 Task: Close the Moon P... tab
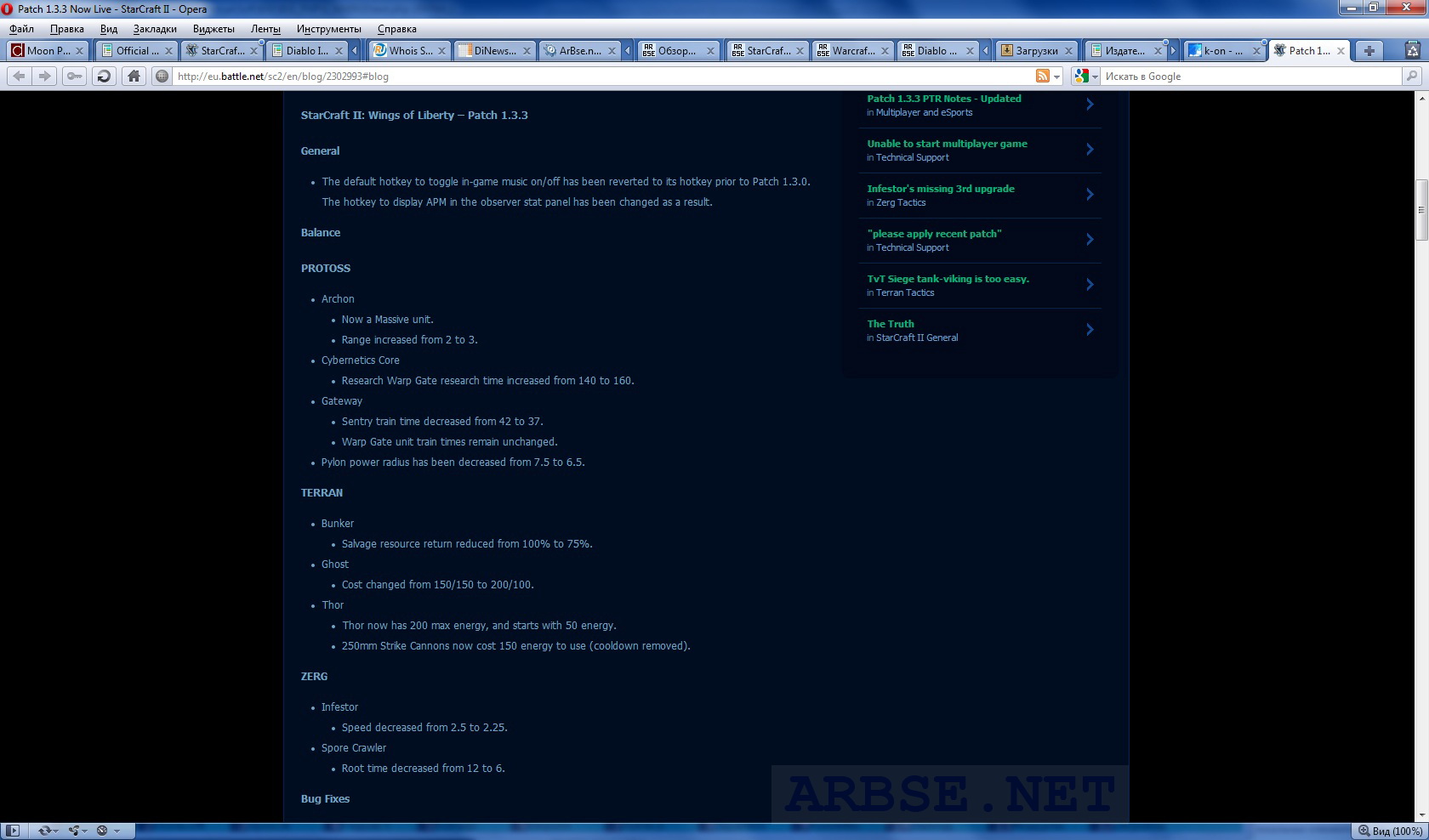pos(79,51)
